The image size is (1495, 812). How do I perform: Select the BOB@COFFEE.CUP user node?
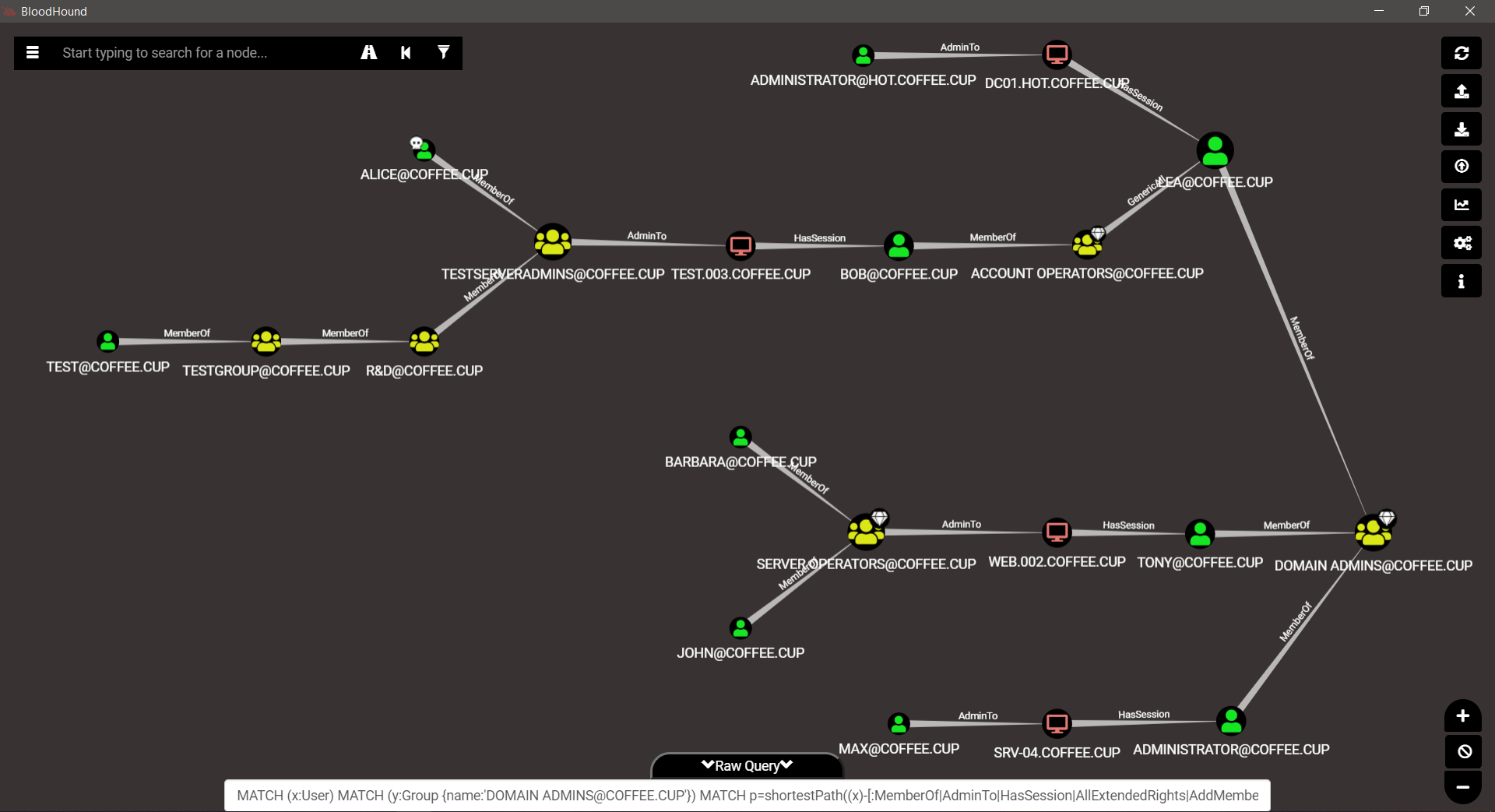pos(899,246)
